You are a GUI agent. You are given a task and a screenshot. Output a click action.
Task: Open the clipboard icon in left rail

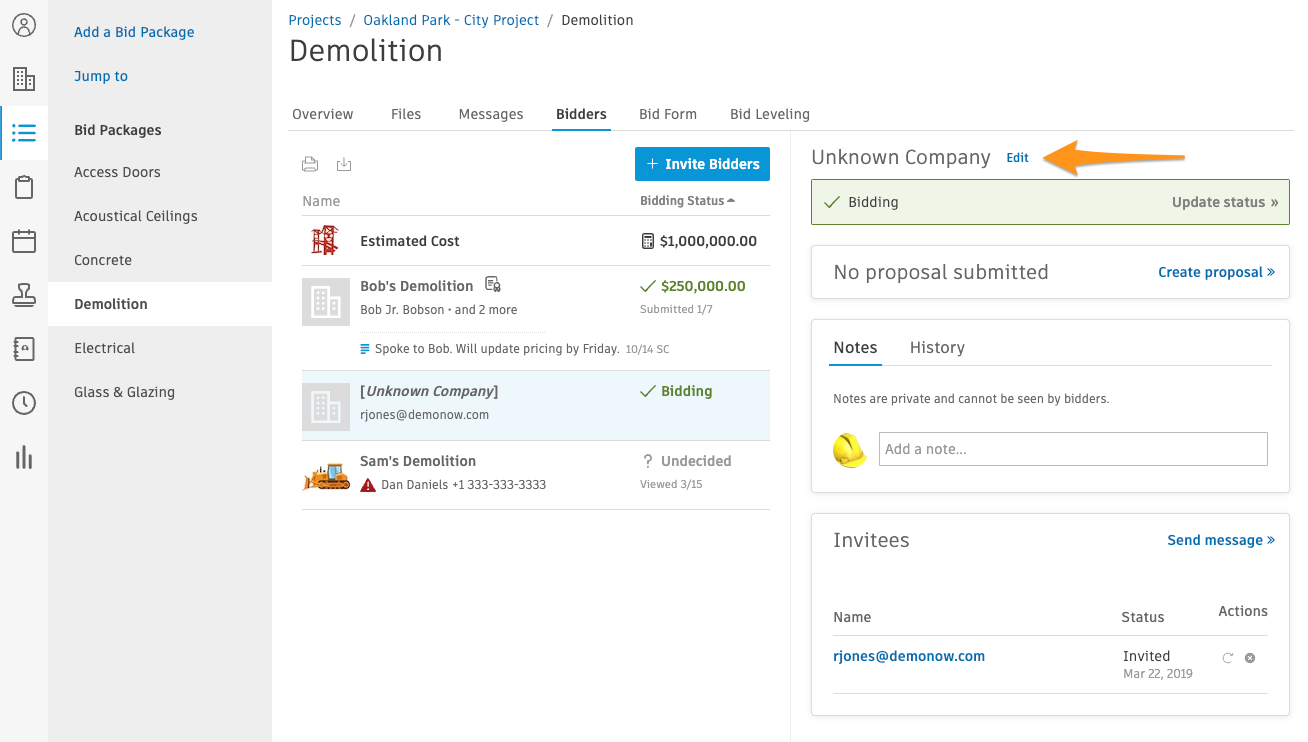(24, 187)
